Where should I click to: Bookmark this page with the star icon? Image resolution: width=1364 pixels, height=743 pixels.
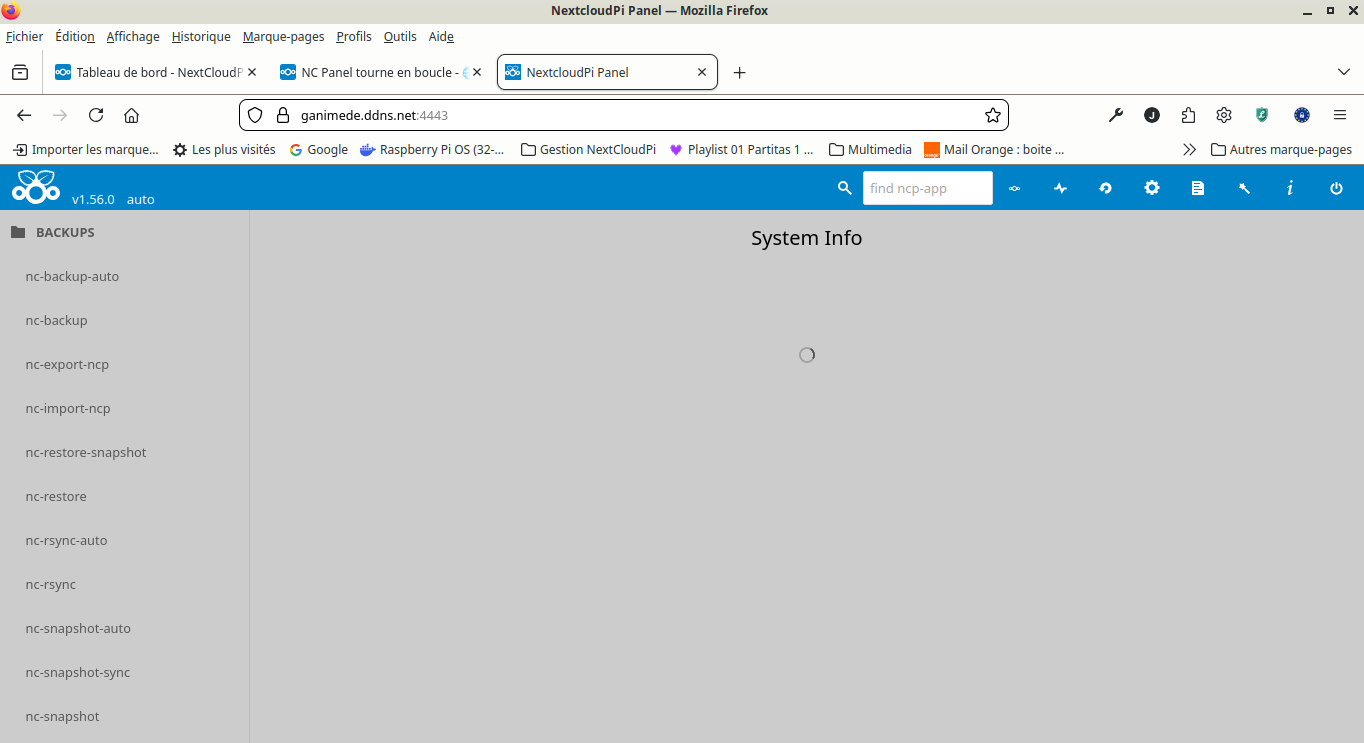pyautogui.click(x=993, y=115)
